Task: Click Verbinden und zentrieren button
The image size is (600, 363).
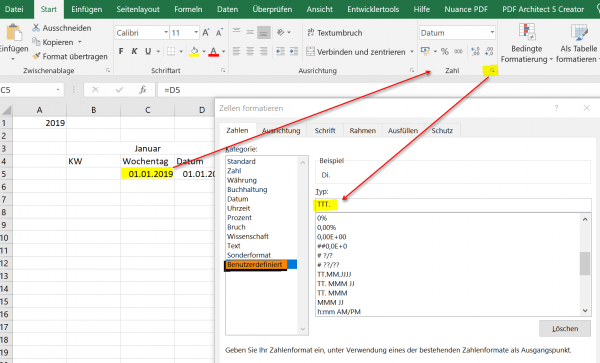Action: [356, 52]
